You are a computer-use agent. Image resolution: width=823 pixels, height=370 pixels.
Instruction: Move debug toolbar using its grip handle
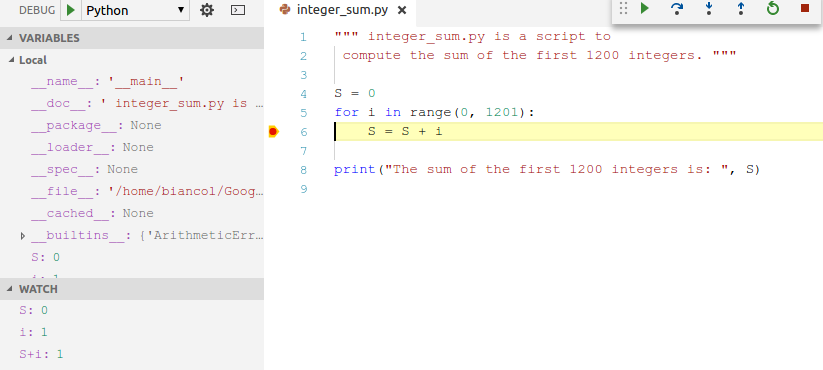tap(623, 9)
